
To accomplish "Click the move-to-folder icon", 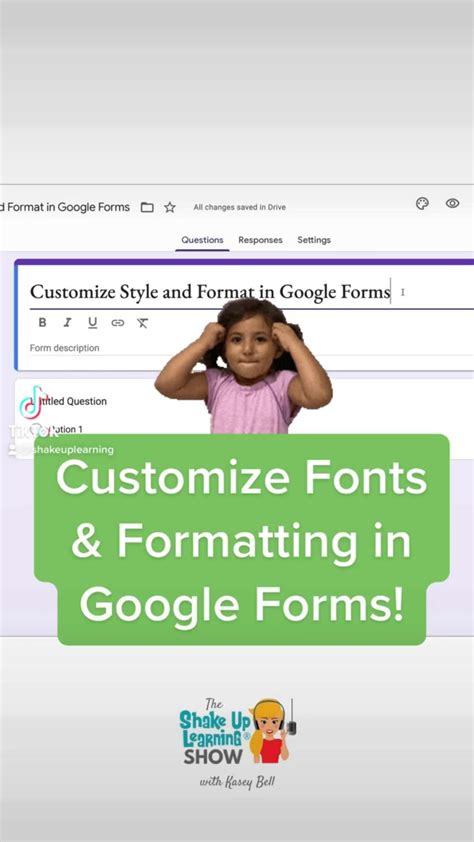I will 147,207.
